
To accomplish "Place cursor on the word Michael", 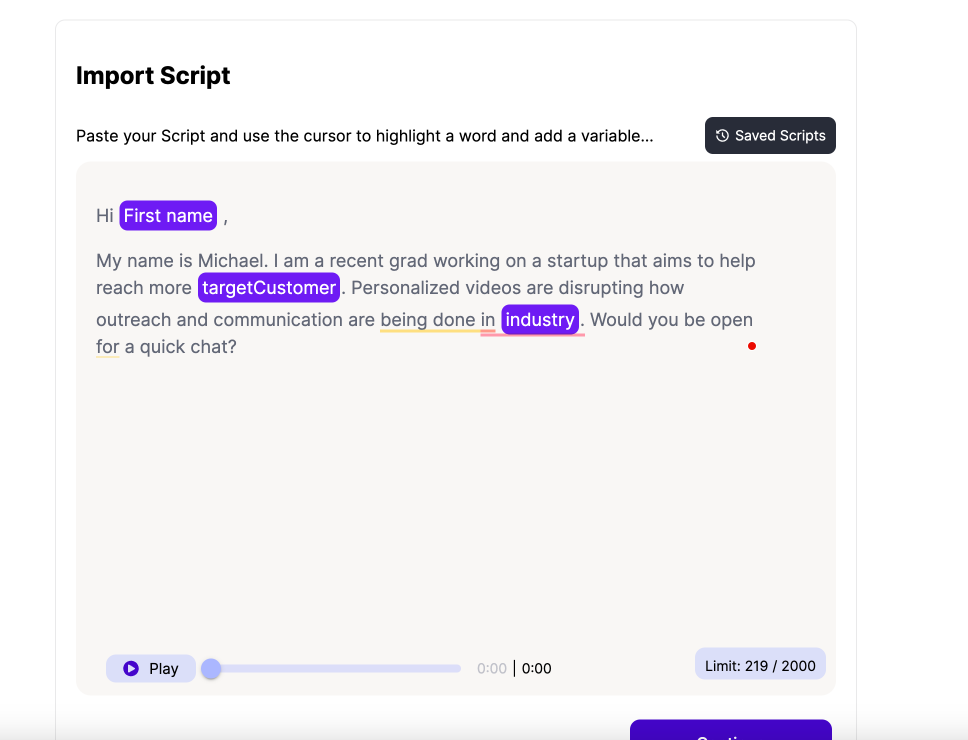I will (x=230, y=261).
